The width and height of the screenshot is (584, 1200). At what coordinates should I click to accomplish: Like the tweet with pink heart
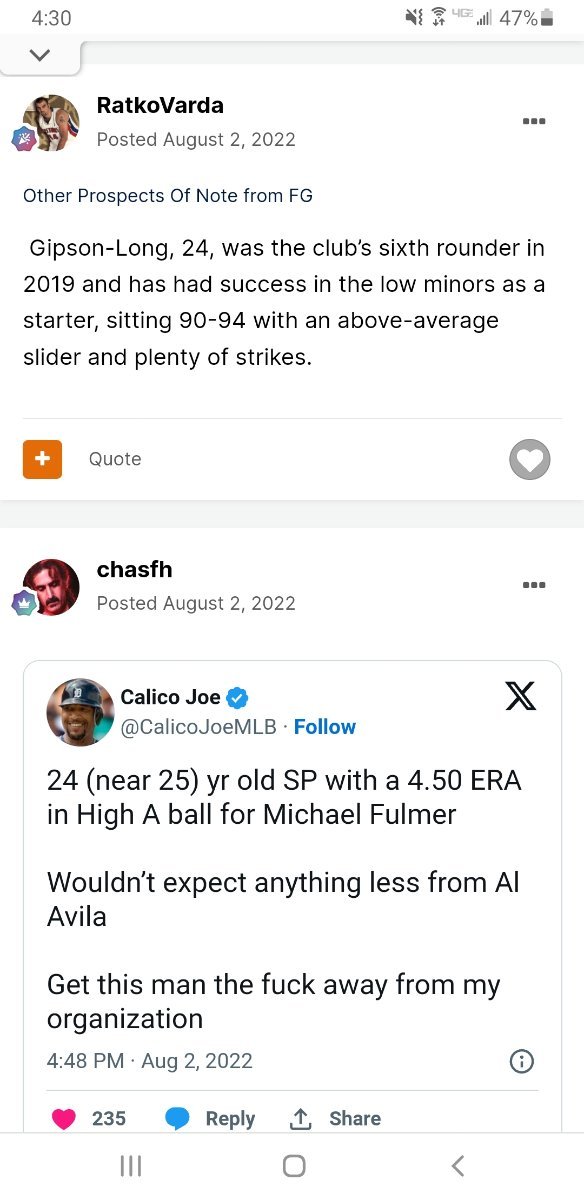point(64,1119)
